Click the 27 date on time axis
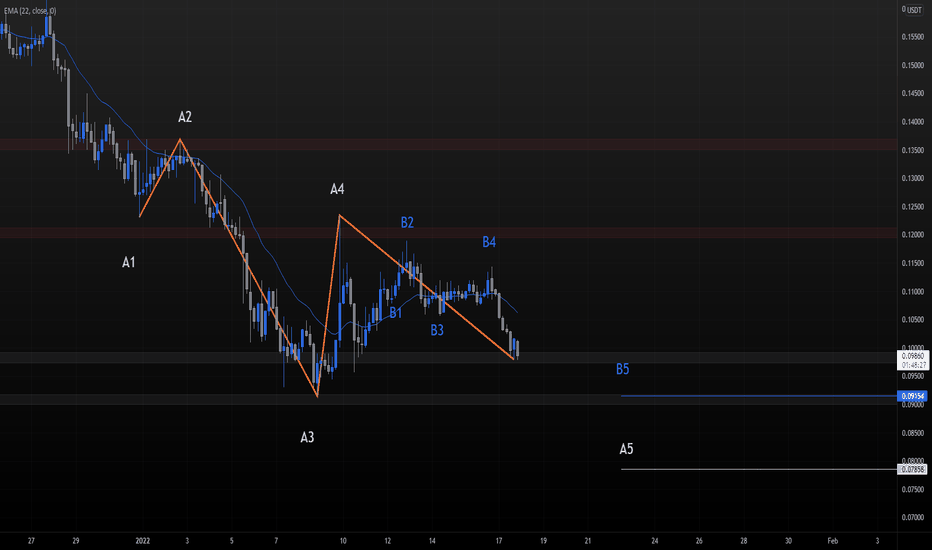Screen dimensions: 932x550 (31, 541)
